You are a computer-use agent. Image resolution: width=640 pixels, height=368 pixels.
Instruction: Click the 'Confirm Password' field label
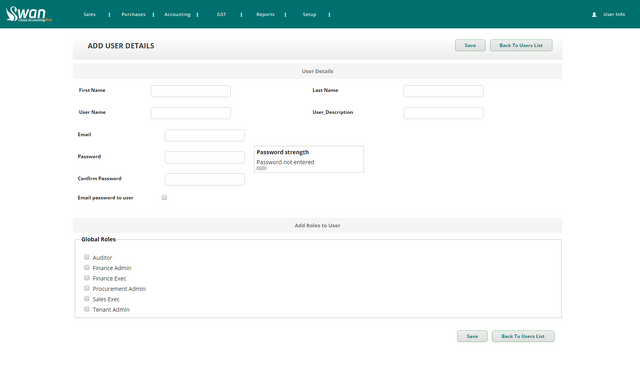(x=99, y=178)
